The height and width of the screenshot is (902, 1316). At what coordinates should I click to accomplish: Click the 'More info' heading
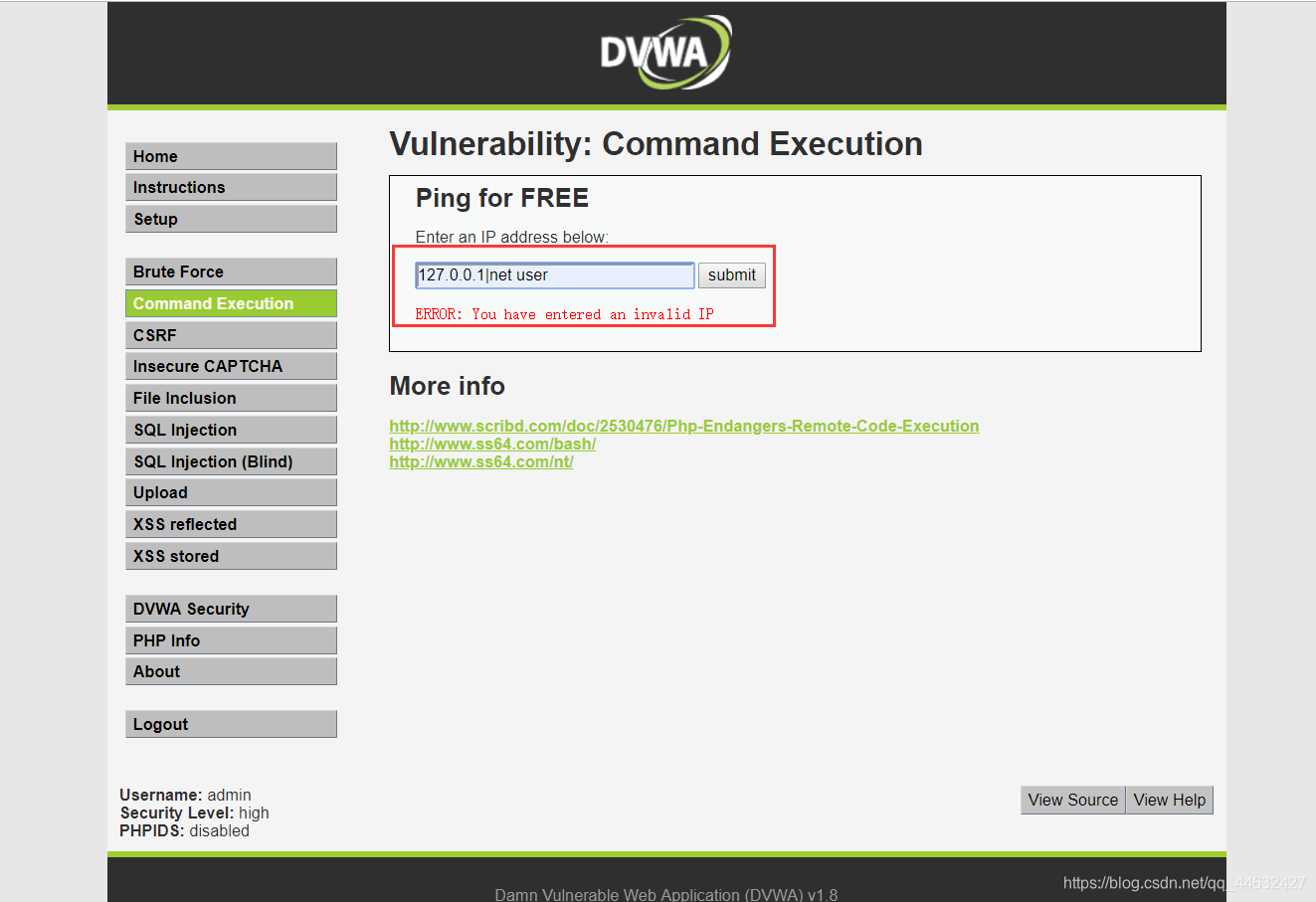tap(447, 386)
